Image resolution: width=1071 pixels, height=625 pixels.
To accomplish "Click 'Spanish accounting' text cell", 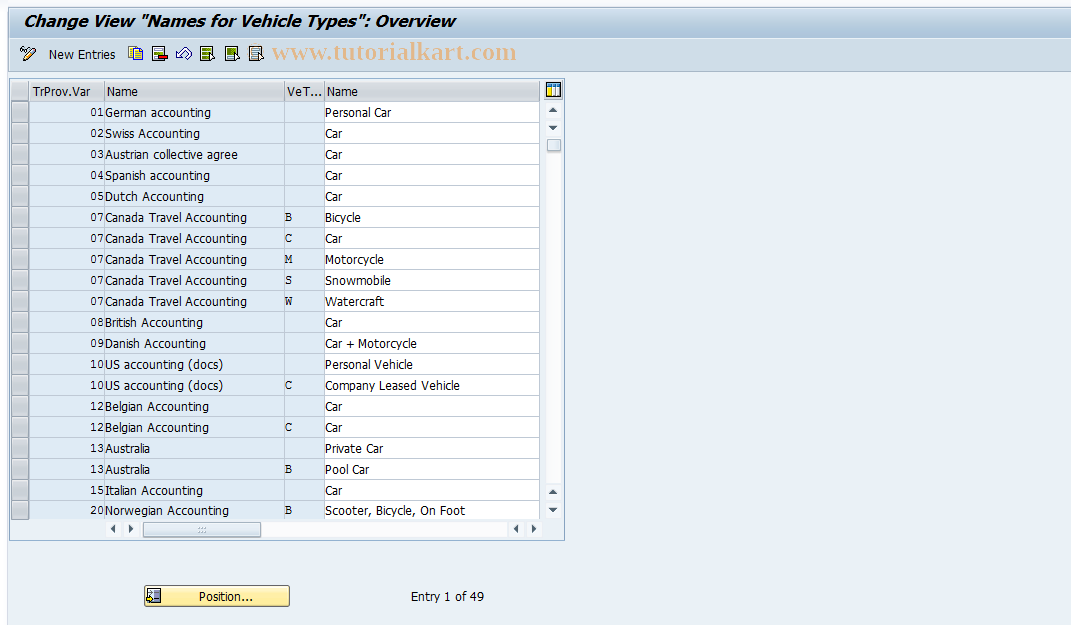I will point(194,176).
